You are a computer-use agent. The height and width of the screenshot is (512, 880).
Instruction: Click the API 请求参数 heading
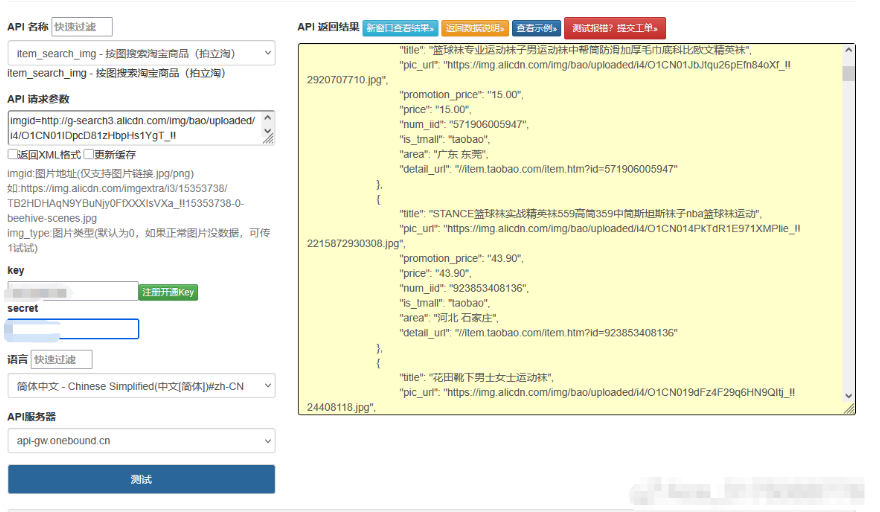click(38, 99)
